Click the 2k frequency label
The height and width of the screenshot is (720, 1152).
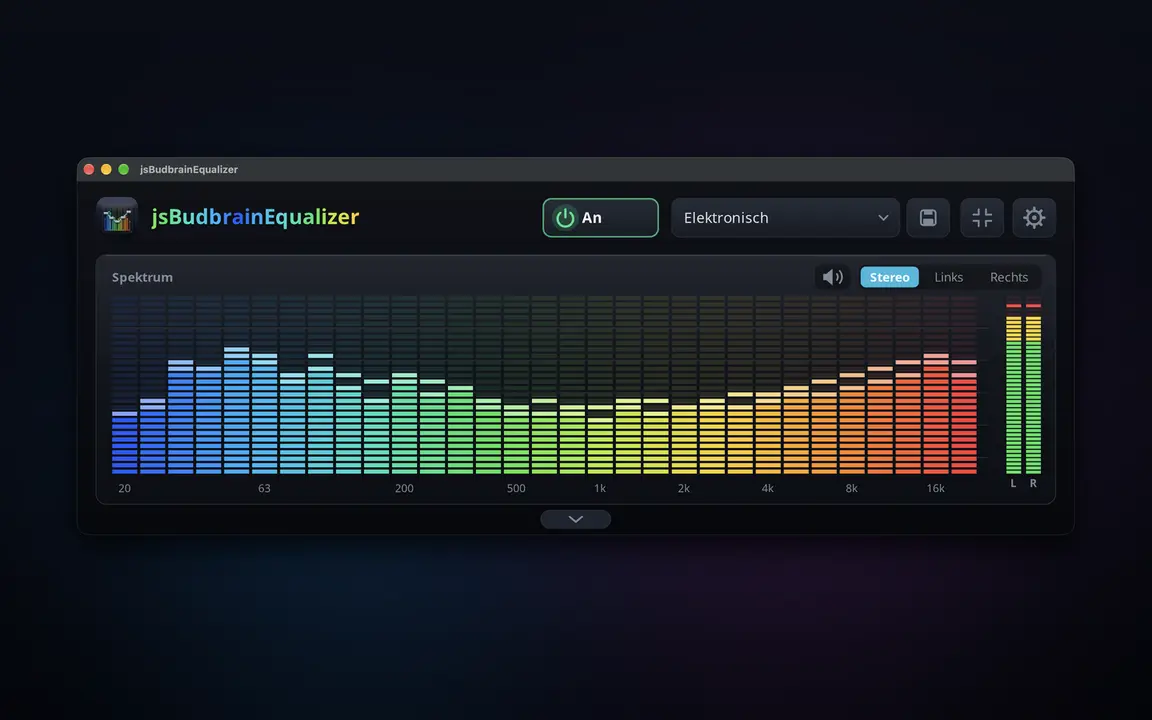point(684,489)
